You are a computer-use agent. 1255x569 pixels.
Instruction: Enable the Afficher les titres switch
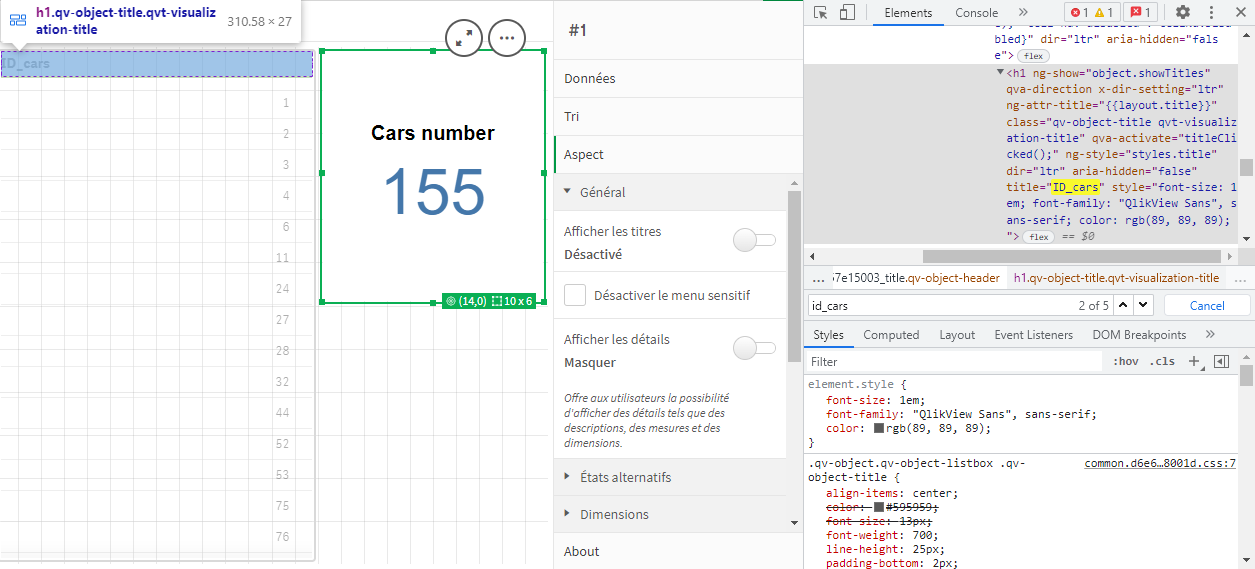coord(754,240)
